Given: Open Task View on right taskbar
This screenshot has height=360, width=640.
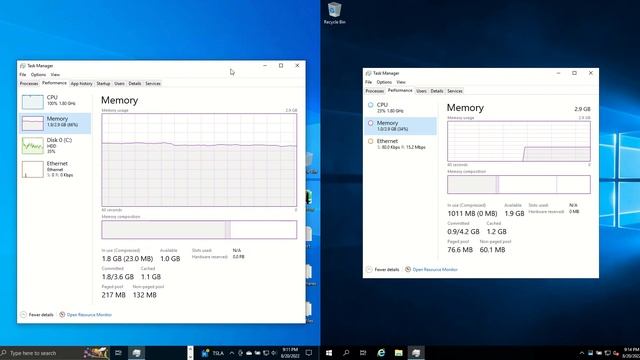Looking at the screenshot, I should (363, 353).
